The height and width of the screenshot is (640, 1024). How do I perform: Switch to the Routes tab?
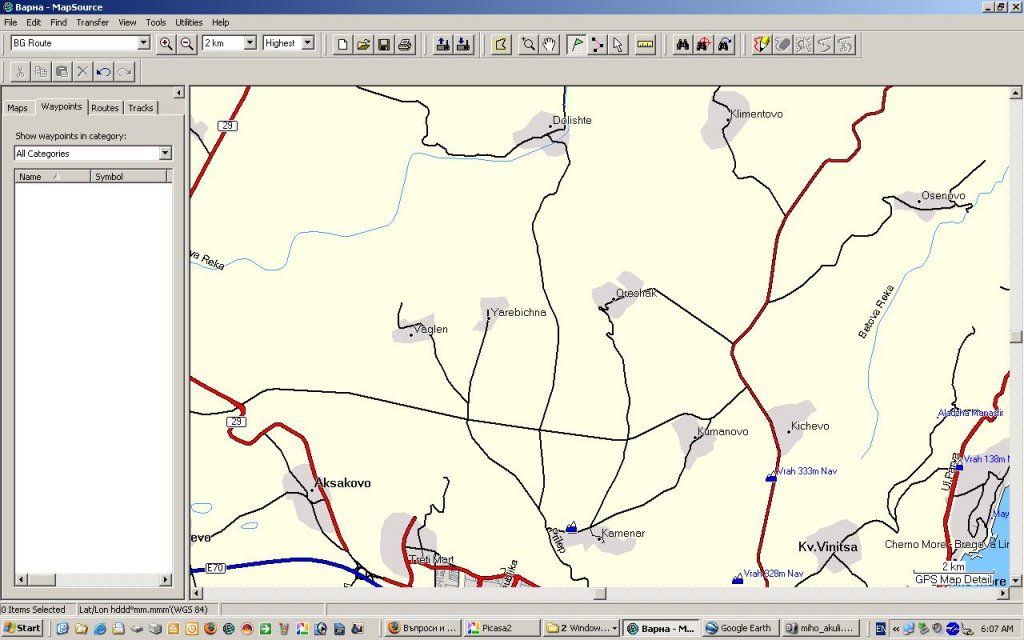click(105, 108)
